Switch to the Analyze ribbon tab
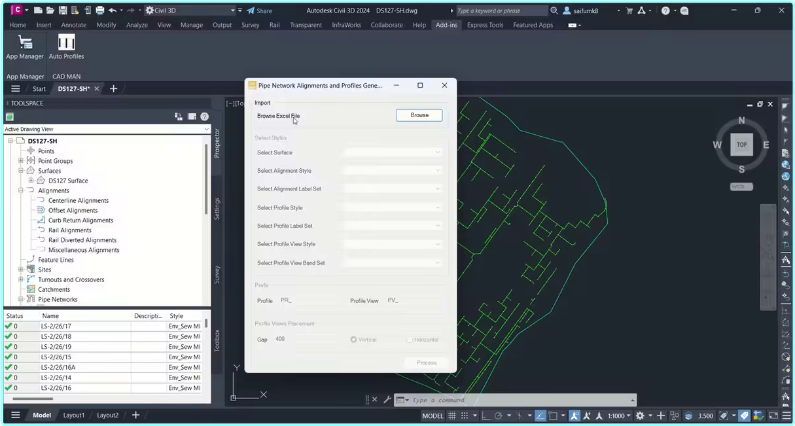The image size is (795, 426). point(136,25)
